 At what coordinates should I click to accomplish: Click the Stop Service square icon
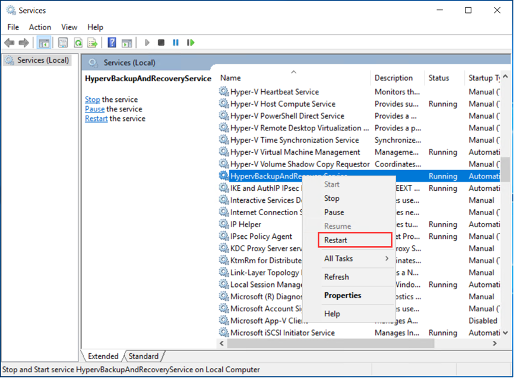click(161, 43)
